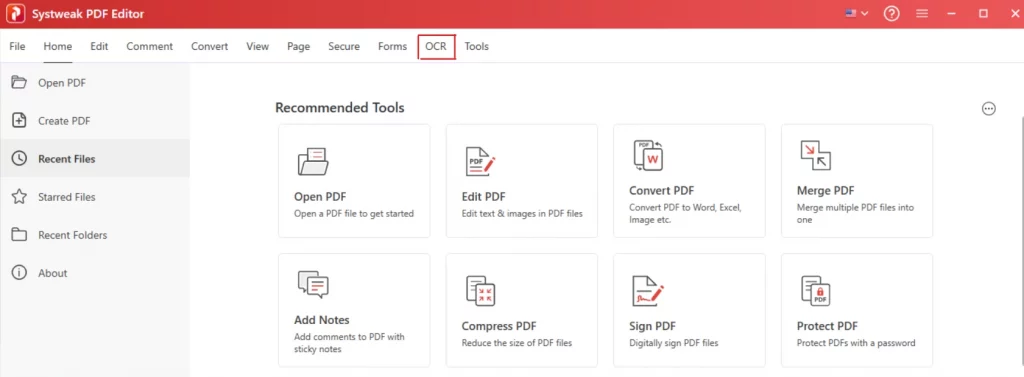Click the Add Notes card title
The image size is (1024, 377).
tap(322, 320)
